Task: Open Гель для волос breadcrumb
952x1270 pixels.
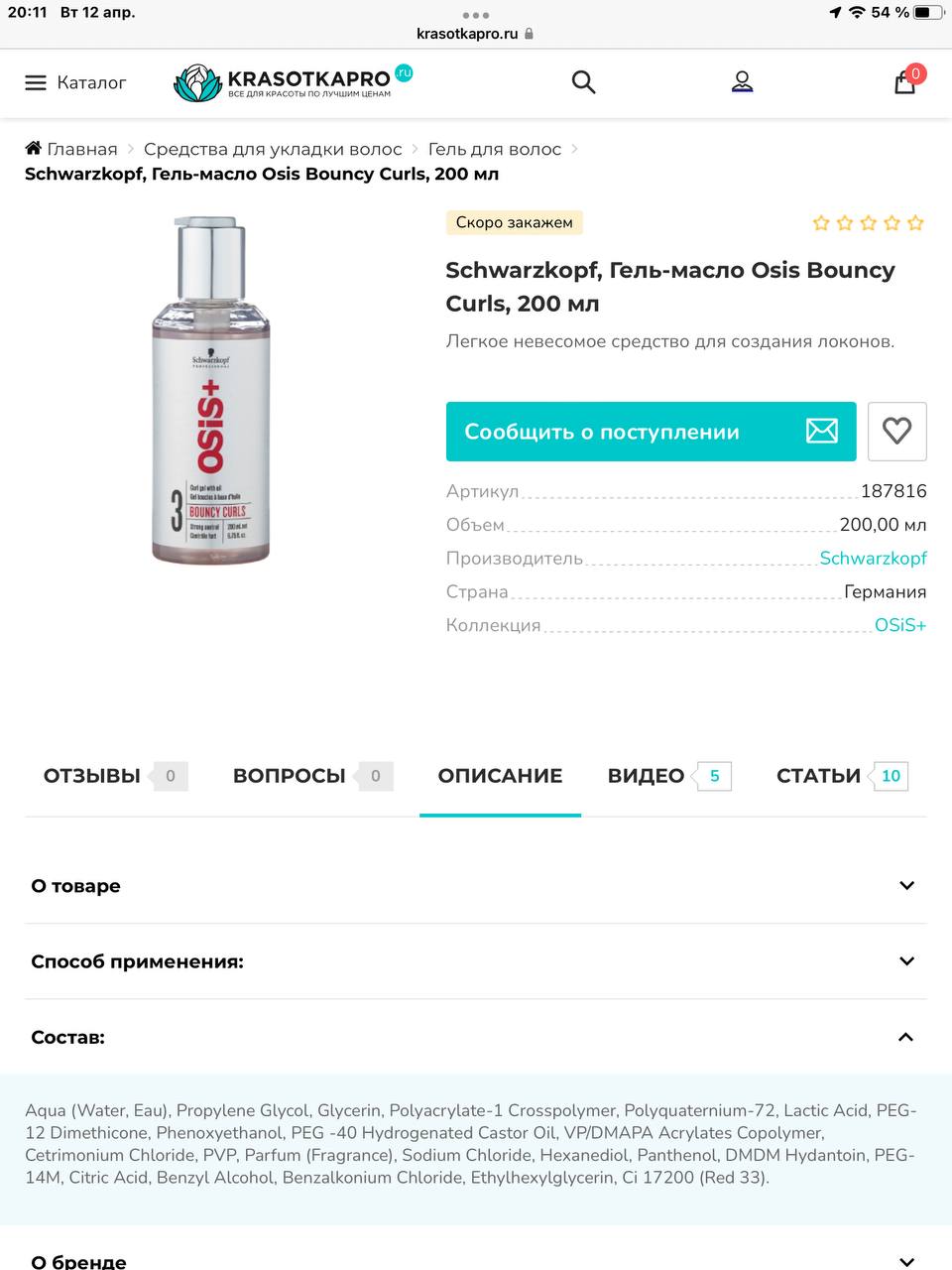Action: pos(495,149)
